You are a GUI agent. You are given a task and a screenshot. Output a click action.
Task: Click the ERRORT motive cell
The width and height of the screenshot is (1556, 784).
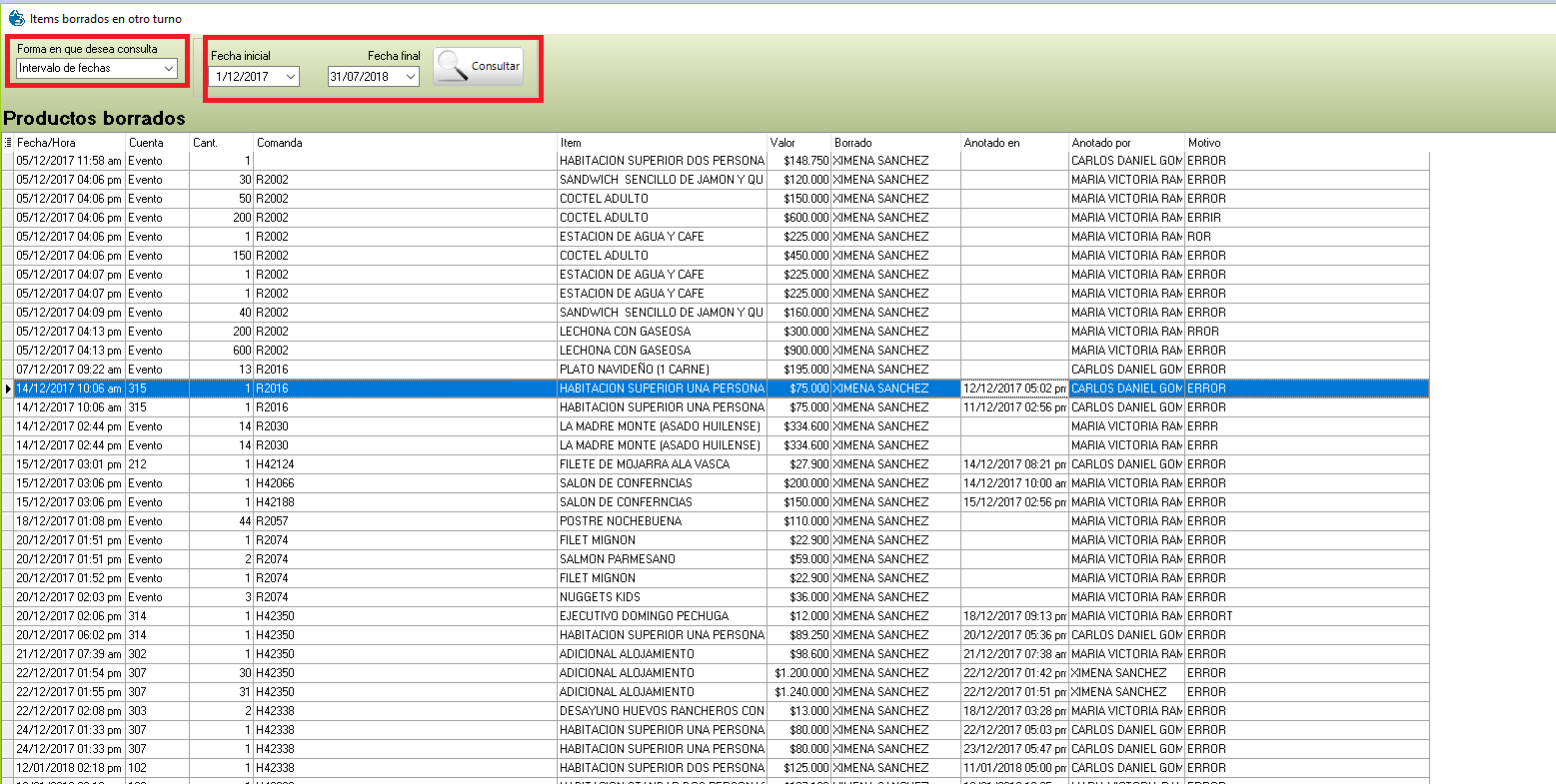pyautogui.click(x=1210, y=616)
